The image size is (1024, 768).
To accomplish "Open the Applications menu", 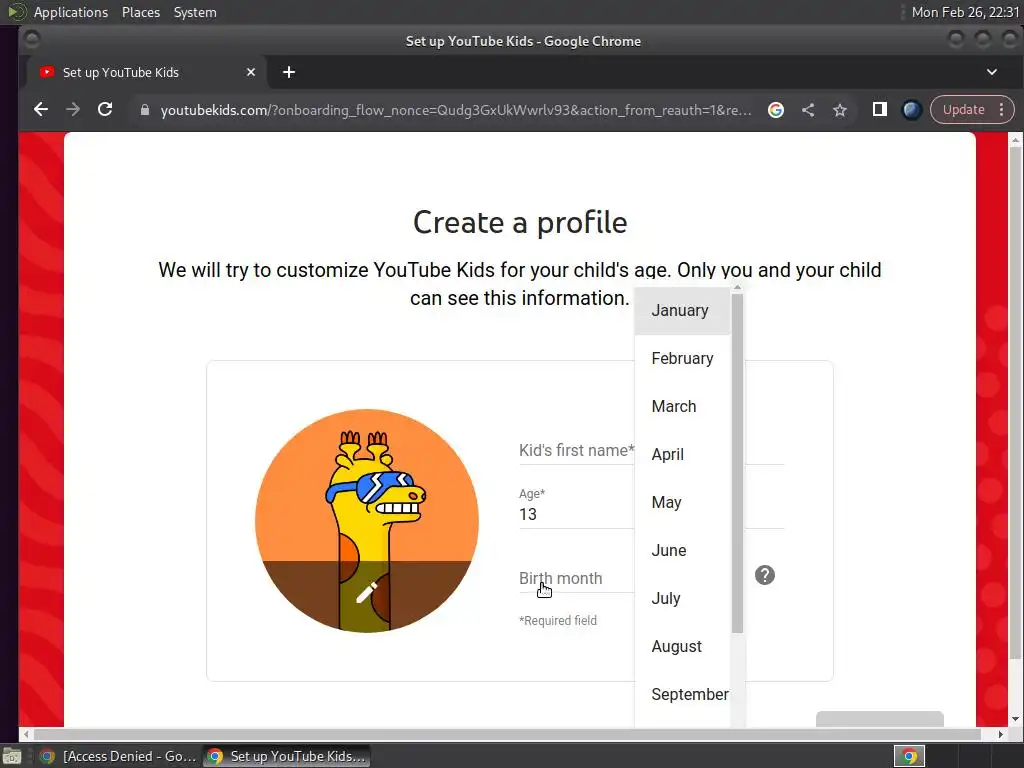I will (71, 12).
